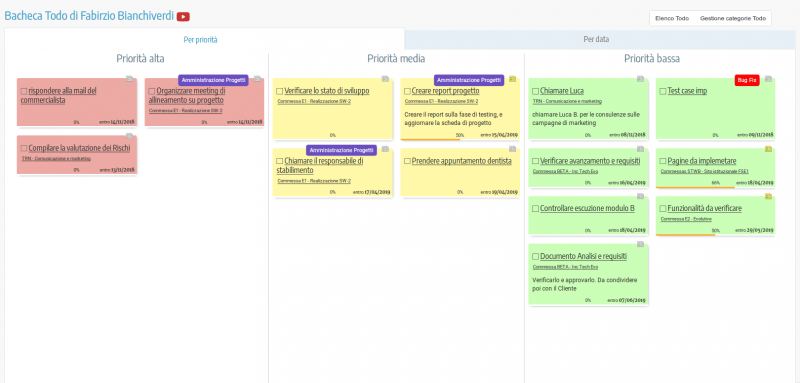Click Amministrazione Progetti tag on 'Chiamare il responsabile'
Viewport: 800px width, 383px height.
pyautogui.click(x=341, y=150)
